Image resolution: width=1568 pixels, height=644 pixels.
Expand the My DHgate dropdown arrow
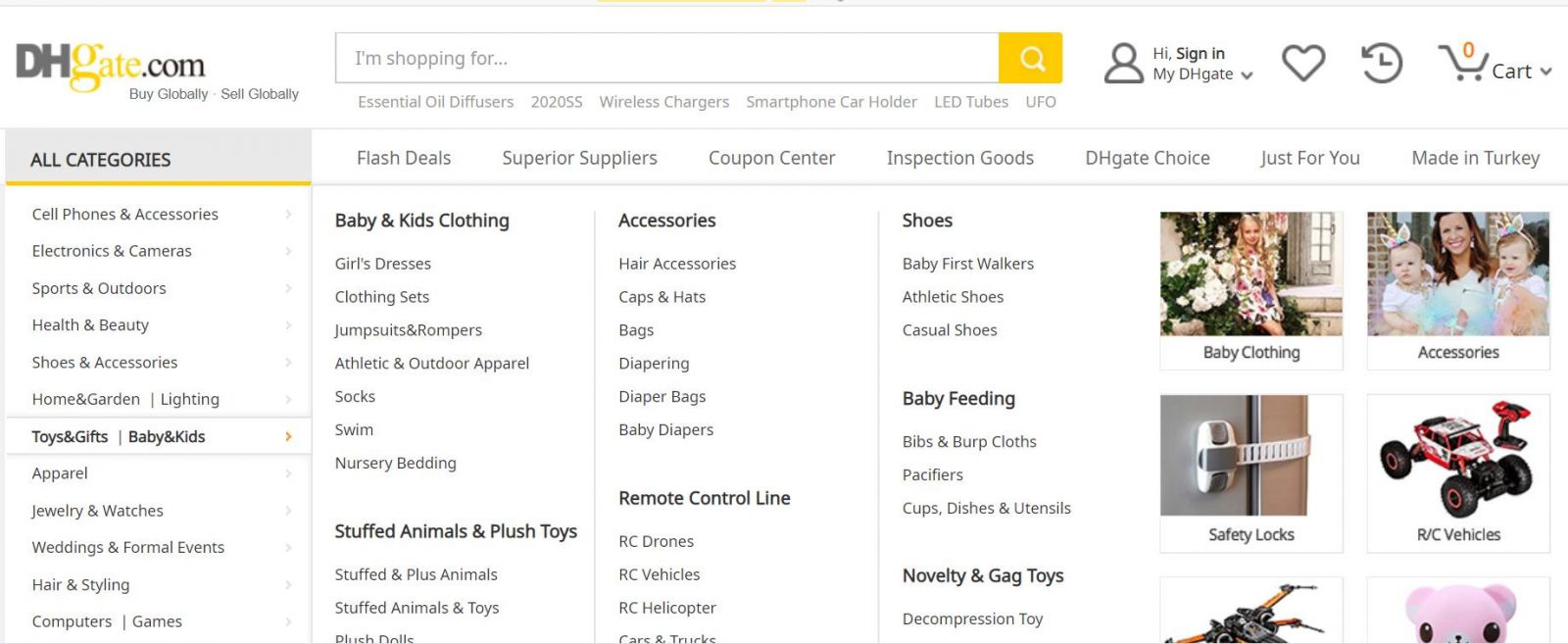(x=1247, y=75)
